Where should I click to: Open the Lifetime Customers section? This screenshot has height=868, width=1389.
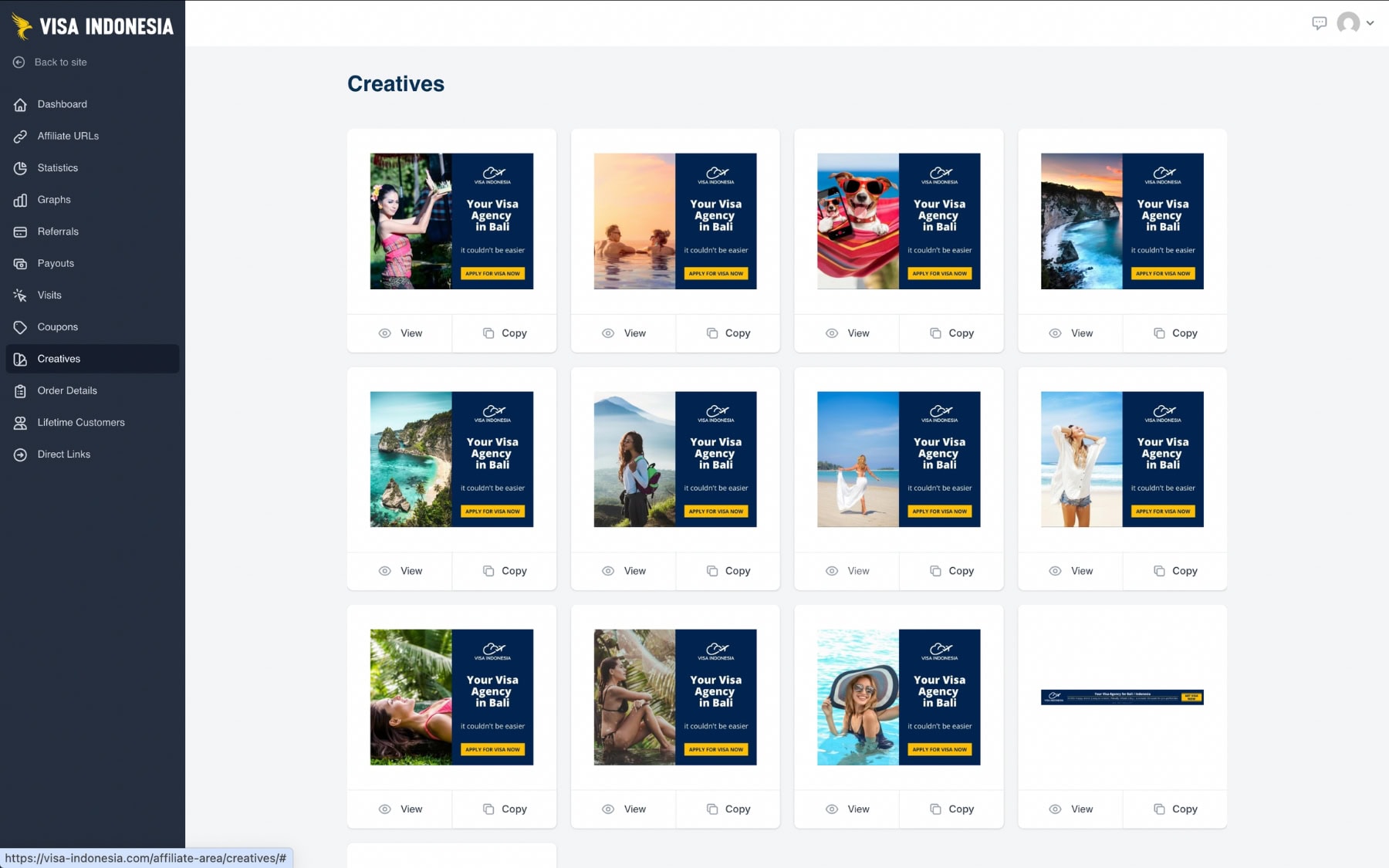click(x=81, y=422)
